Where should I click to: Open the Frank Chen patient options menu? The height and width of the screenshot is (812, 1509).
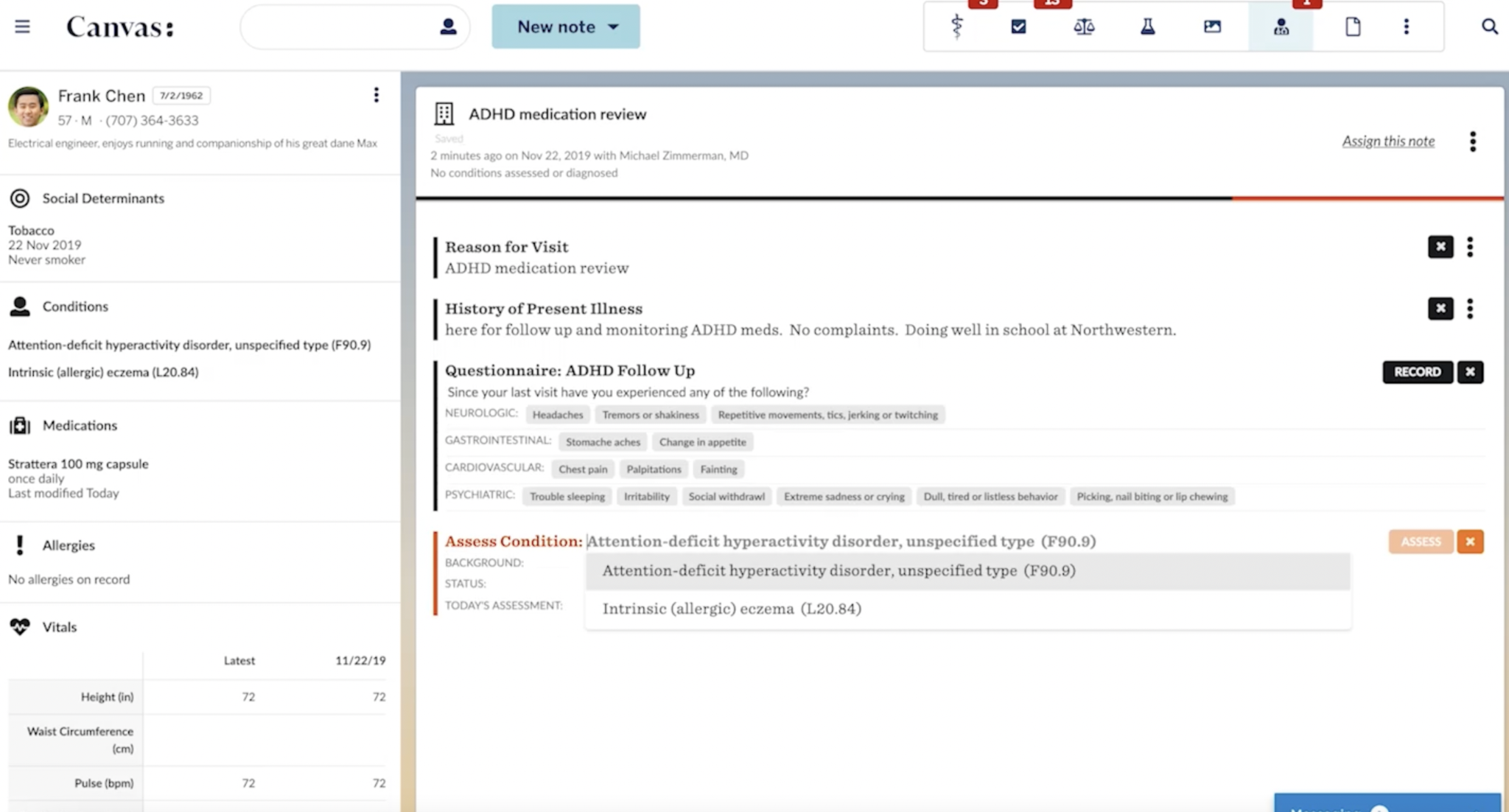pyautogui.click(x=376, y=95)
